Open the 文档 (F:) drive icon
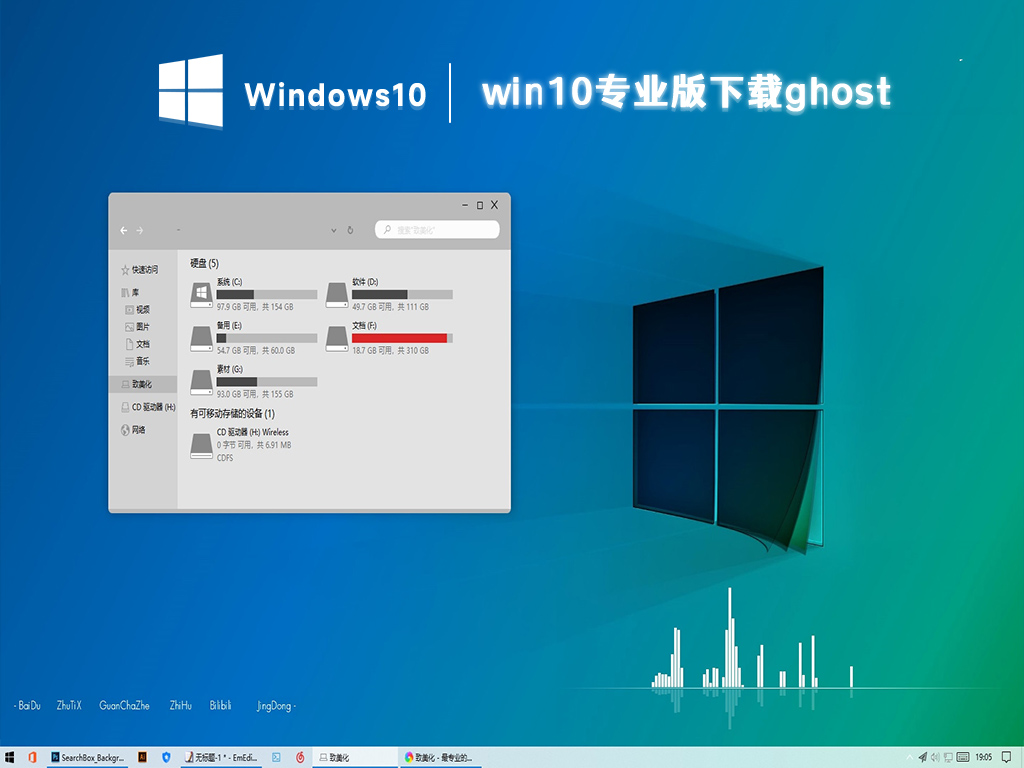 pos(337,337)
